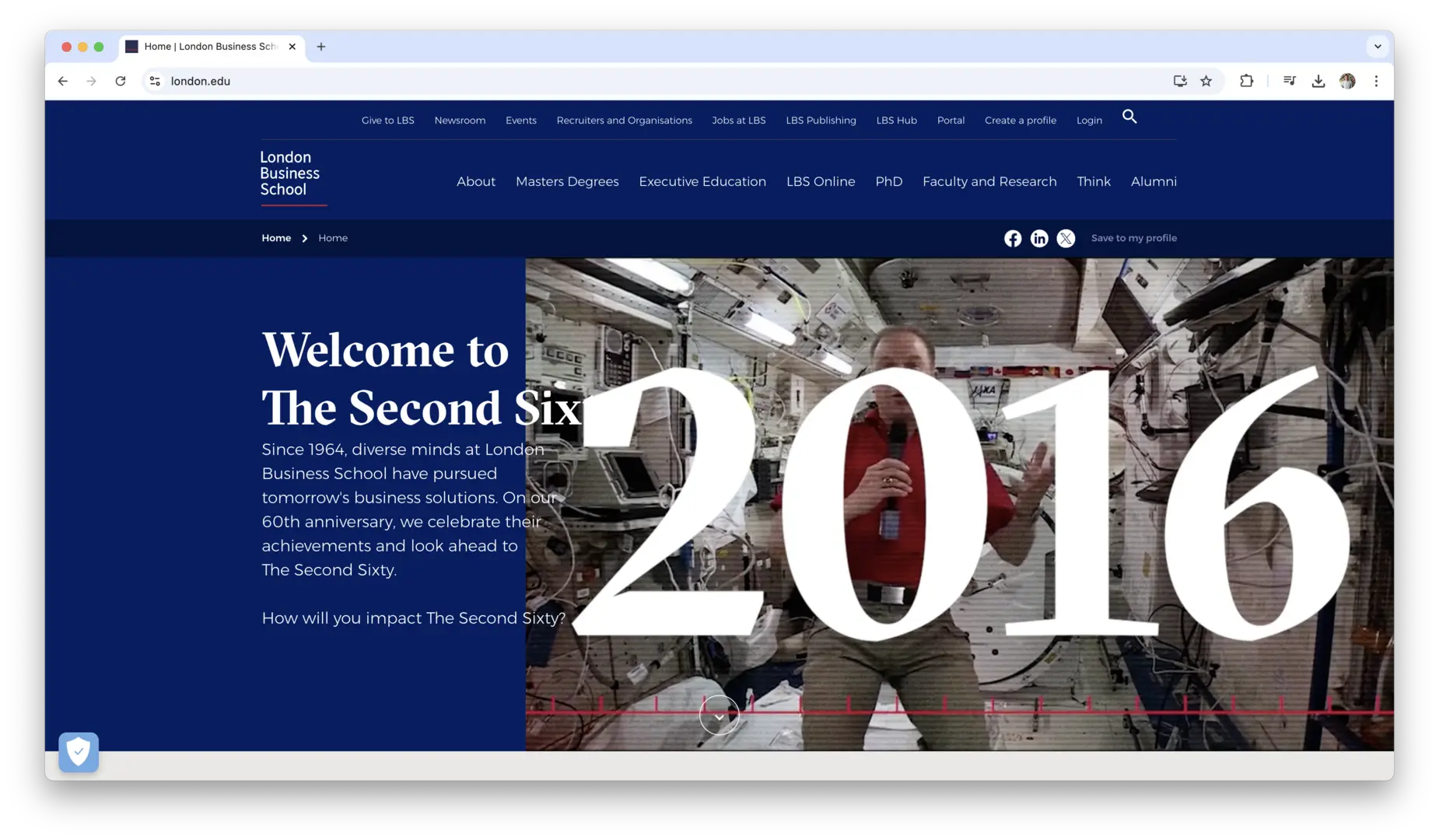The height and width of the screenshot is (840, 1439).
Task: Open the LBS Online menu
Action: tap(821, 181)
